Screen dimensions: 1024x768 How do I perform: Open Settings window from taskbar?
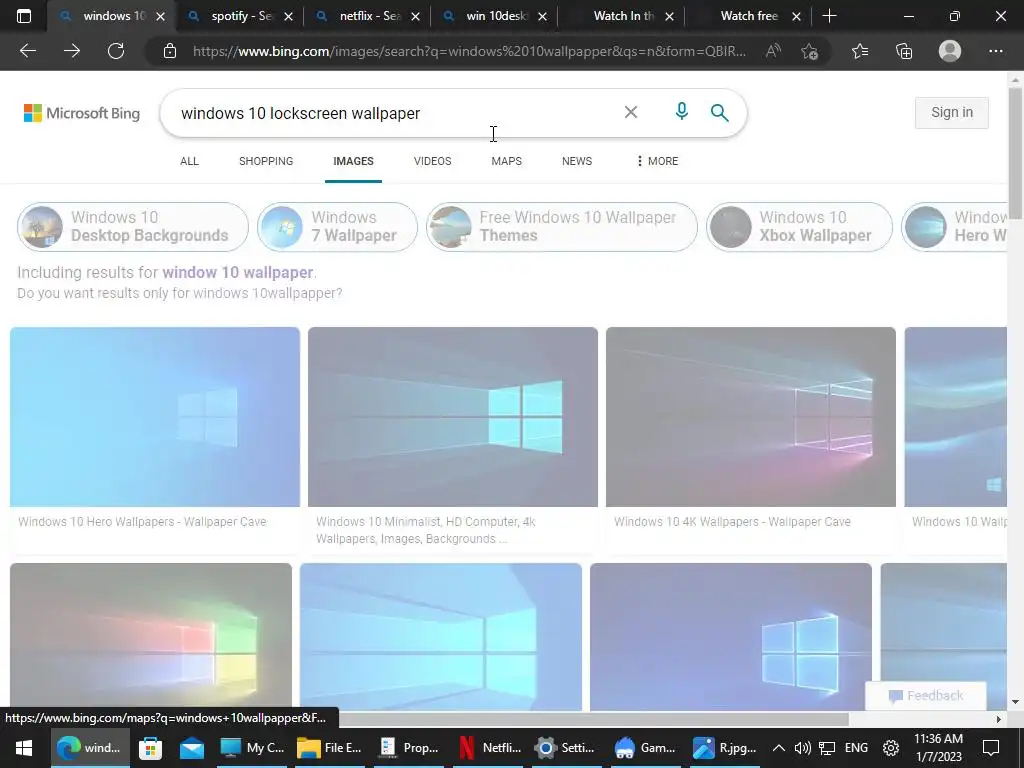[564, 748]
